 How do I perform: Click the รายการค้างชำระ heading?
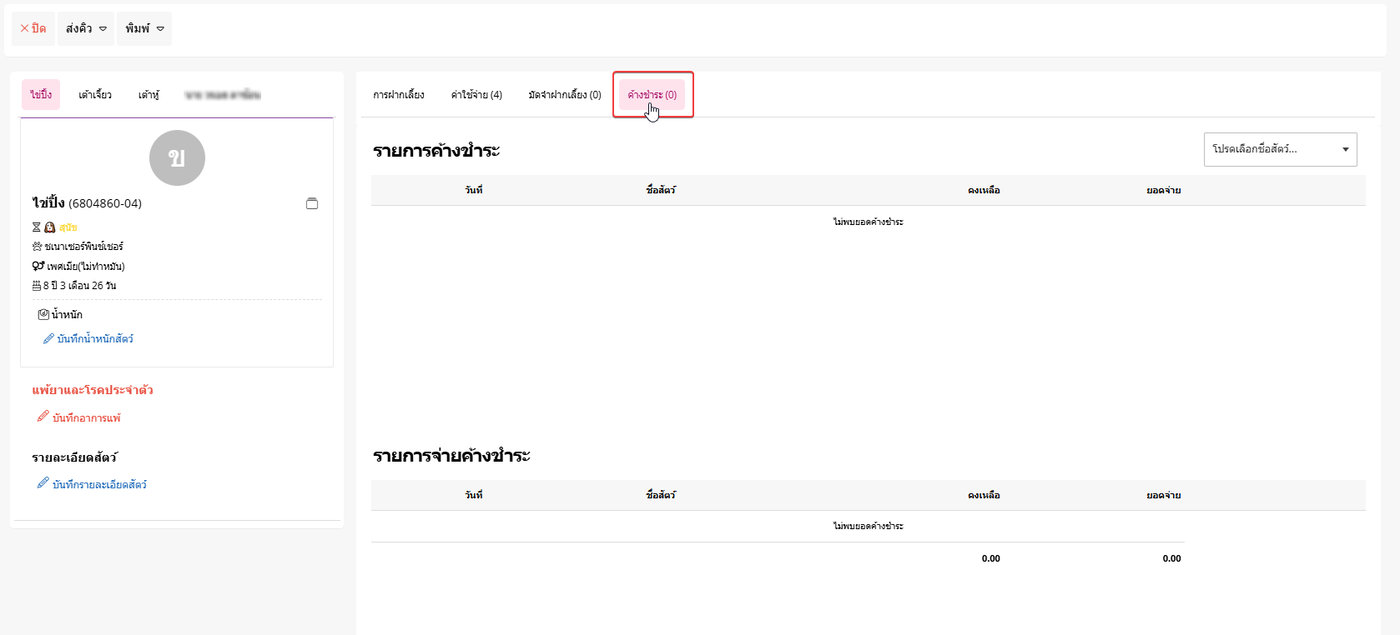click(436, 151)
